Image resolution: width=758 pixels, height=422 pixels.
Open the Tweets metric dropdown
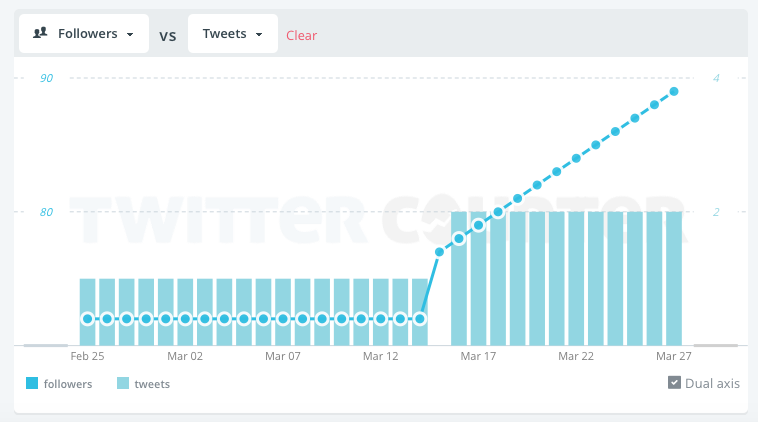[x=232, y=34]
